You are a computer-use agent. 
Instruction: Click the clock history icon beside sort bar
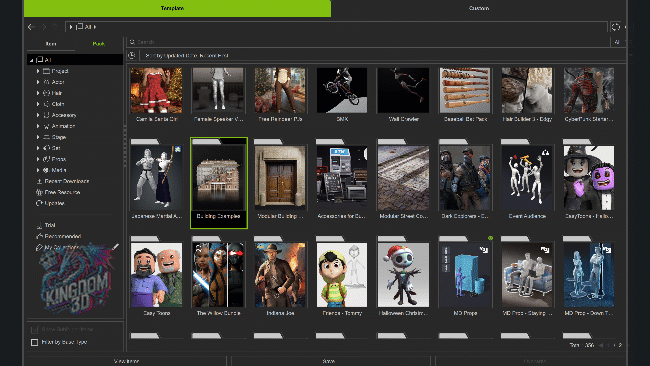coord(132,55)
